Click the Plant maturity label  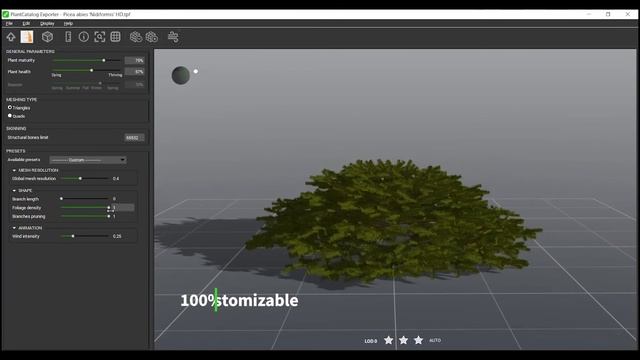[x=21, y=60]
